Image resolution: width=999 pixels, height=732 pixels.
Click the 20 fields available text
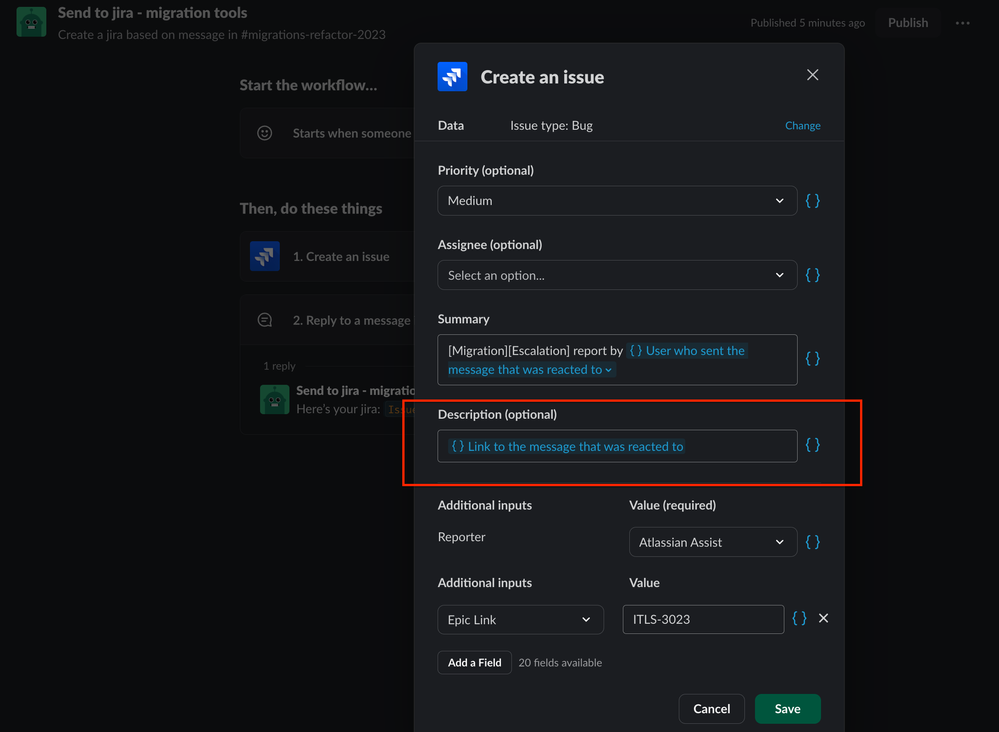[560, 663]
